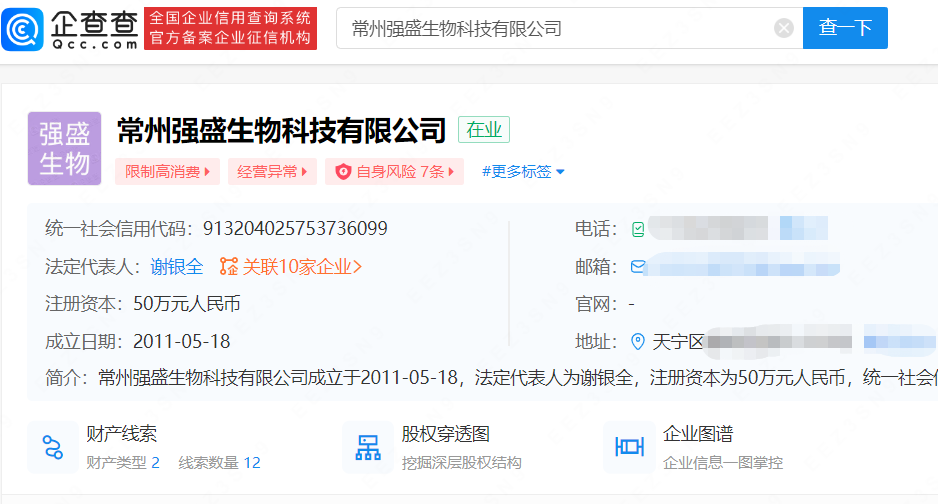938x504 pixels.
Task: Open the 天宁区 address link
Action: click(678, 342)
